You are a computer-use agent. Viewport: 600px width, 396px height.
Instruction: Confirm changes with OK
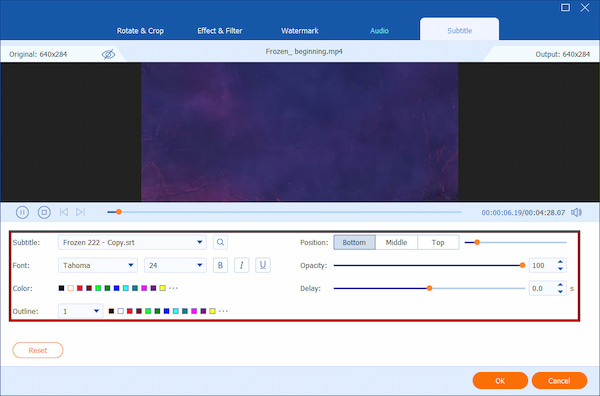pos(500,381)
